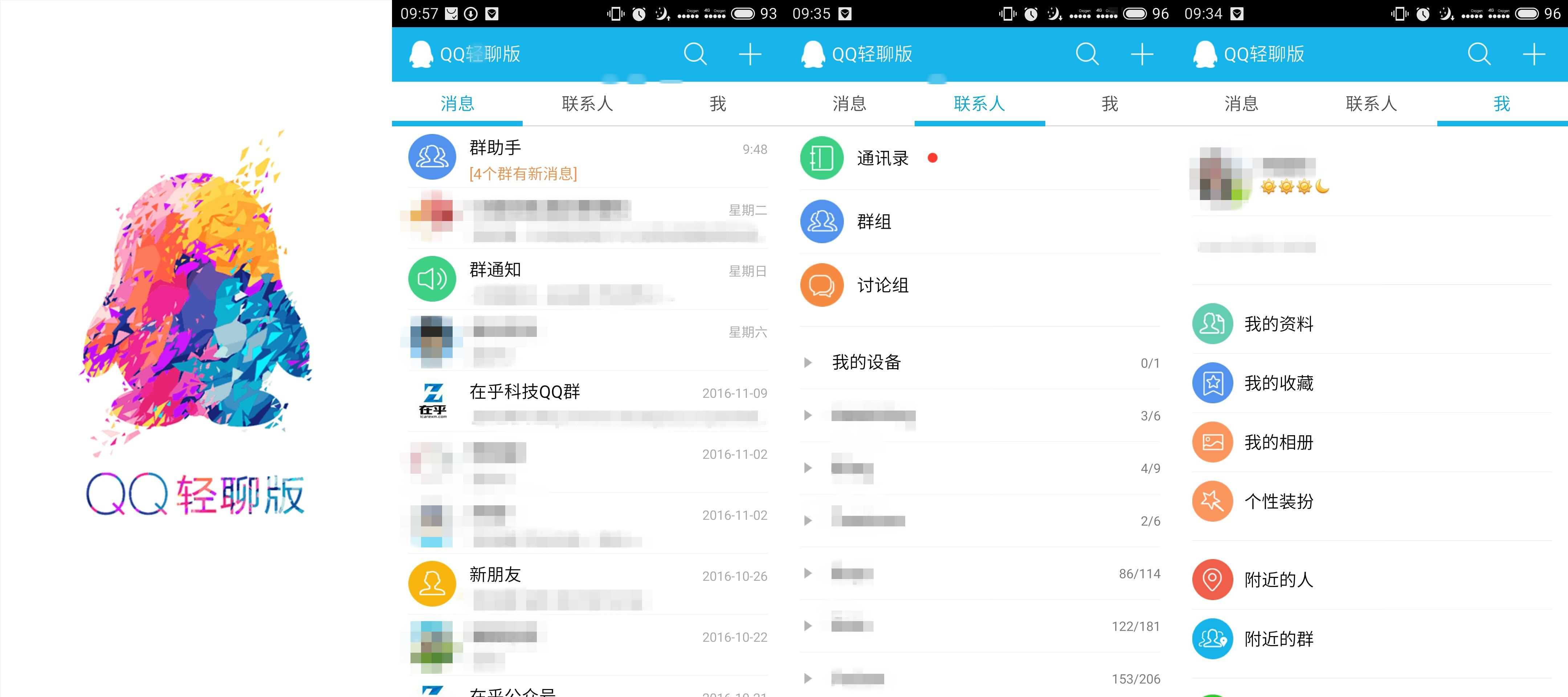Open 个性装扮 orange star icon
The image size is (1568, 697).
[x=1213, y=501]
